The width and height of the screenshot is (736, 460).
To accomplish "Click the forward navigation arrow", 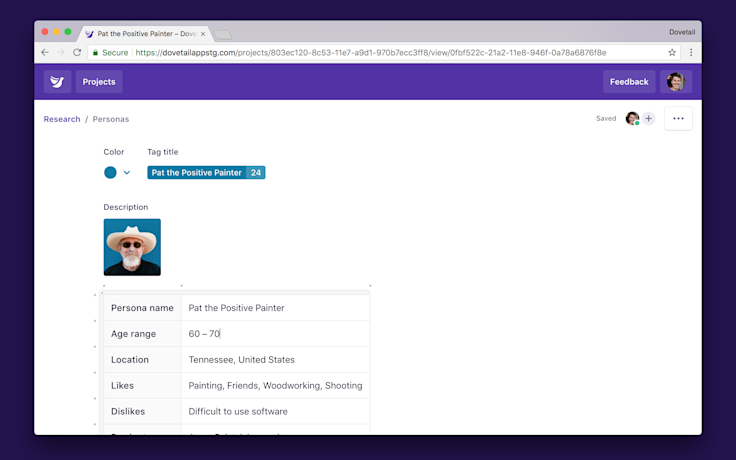I will [61, 53].
